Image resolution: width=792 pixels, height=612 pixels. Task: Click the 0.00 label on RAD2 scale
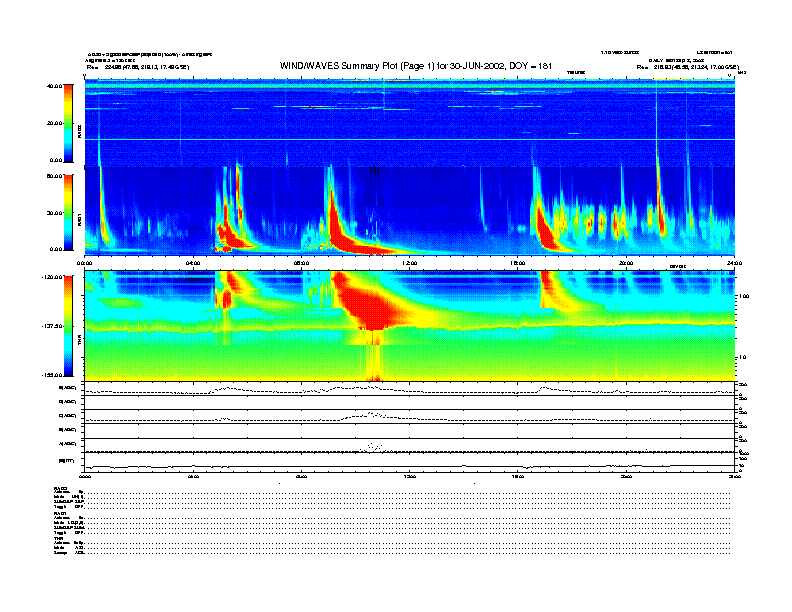(x=56, y=161)
